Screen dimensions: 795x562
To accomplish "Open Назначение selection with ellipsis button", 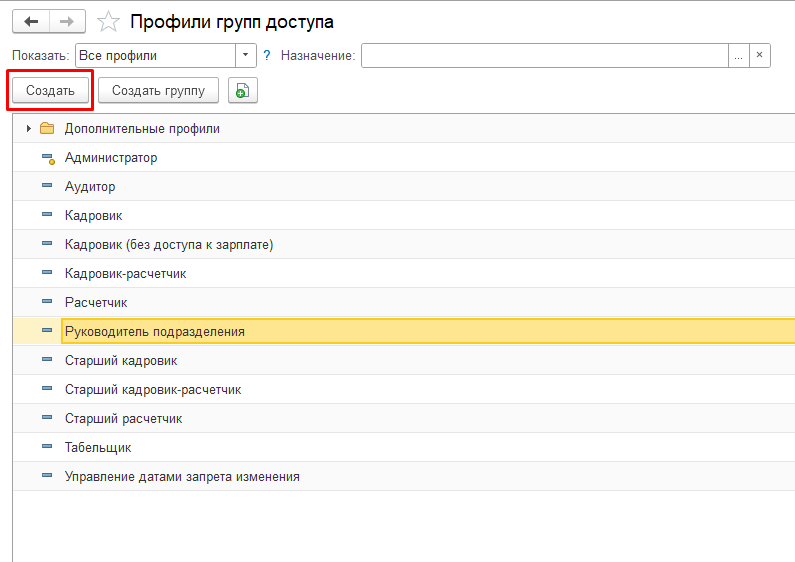I will click(739, 56).
